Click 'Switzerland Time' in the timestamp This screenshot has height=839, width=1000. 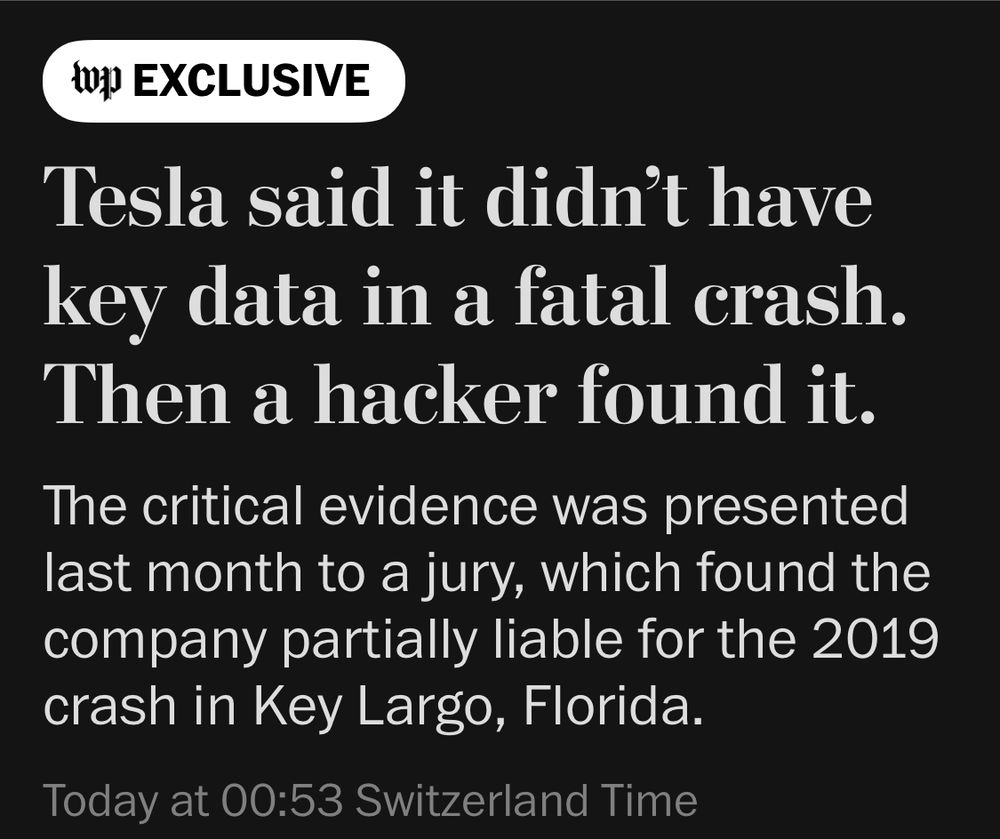(526, 799)
